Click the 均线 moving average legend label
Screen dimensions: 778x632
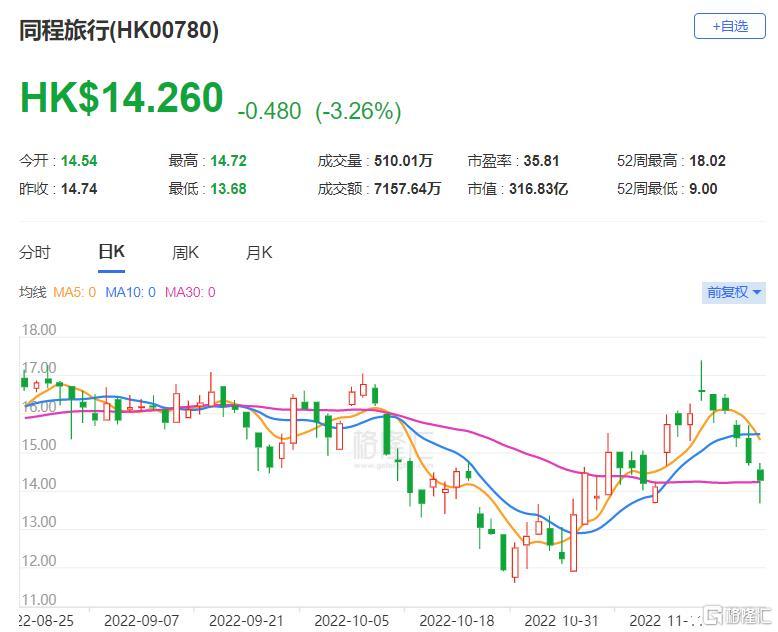33,292
